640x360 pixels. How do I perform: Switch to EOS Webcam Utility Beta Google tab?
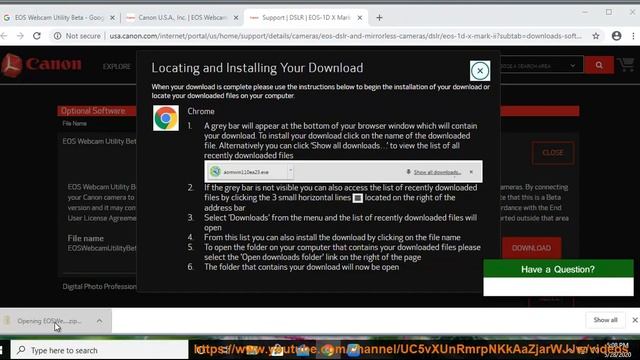(x=59, y=18)
